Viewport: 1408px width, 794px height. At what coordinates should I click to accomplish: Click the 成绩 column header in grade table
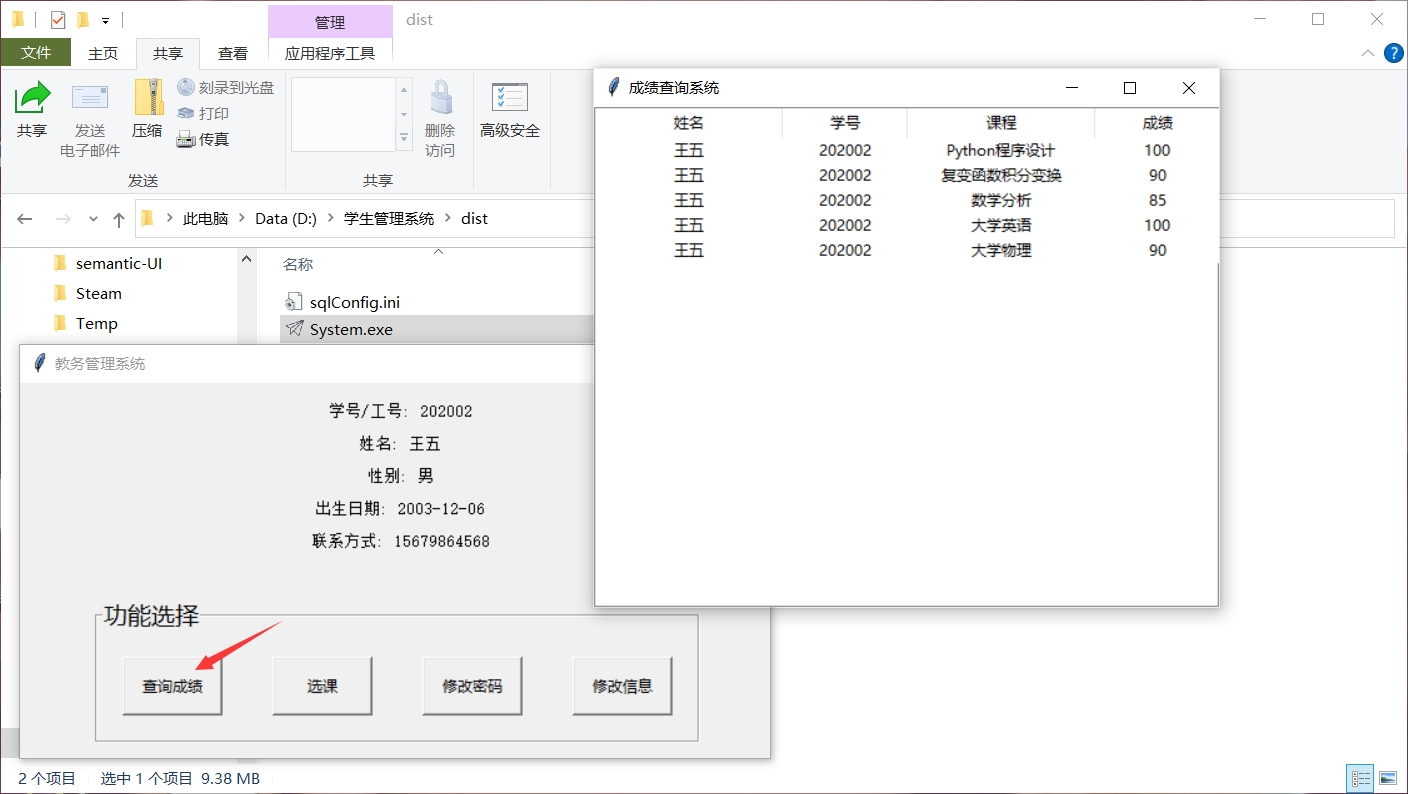(x=1157, y=122)
